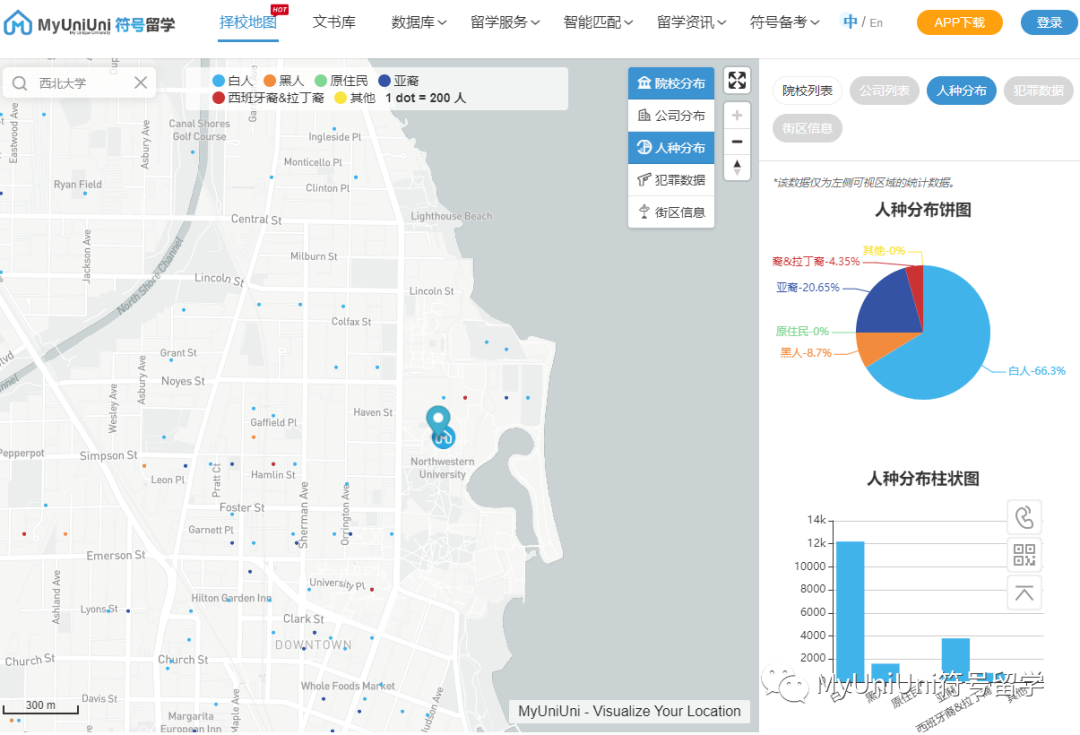Click the fullscreen map icon
Image resolution: width=1080 pixels, height=735 pixels.
737,81
